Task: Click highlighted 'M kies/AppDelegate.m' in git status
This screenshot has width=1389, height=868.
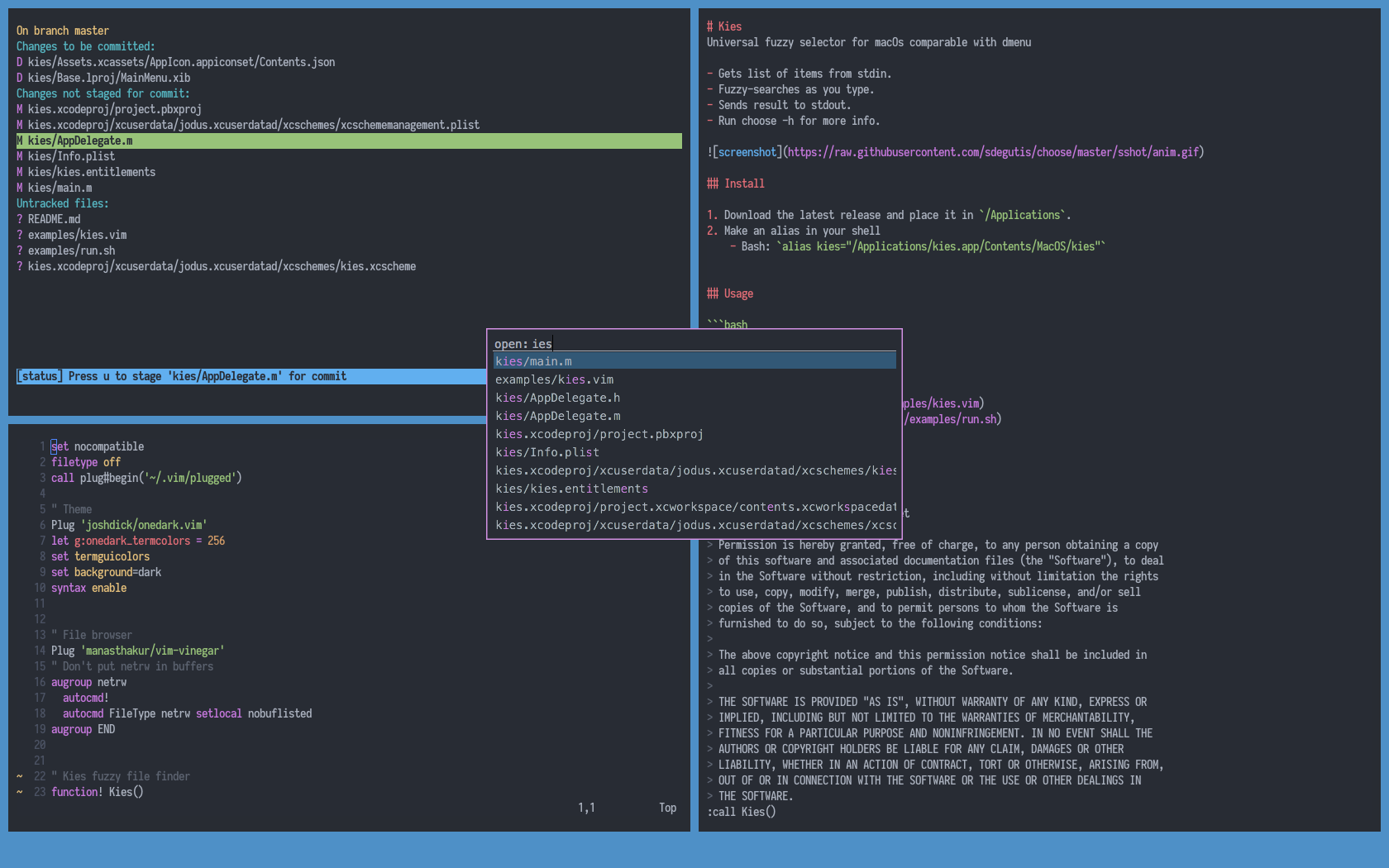Action: 349,141
